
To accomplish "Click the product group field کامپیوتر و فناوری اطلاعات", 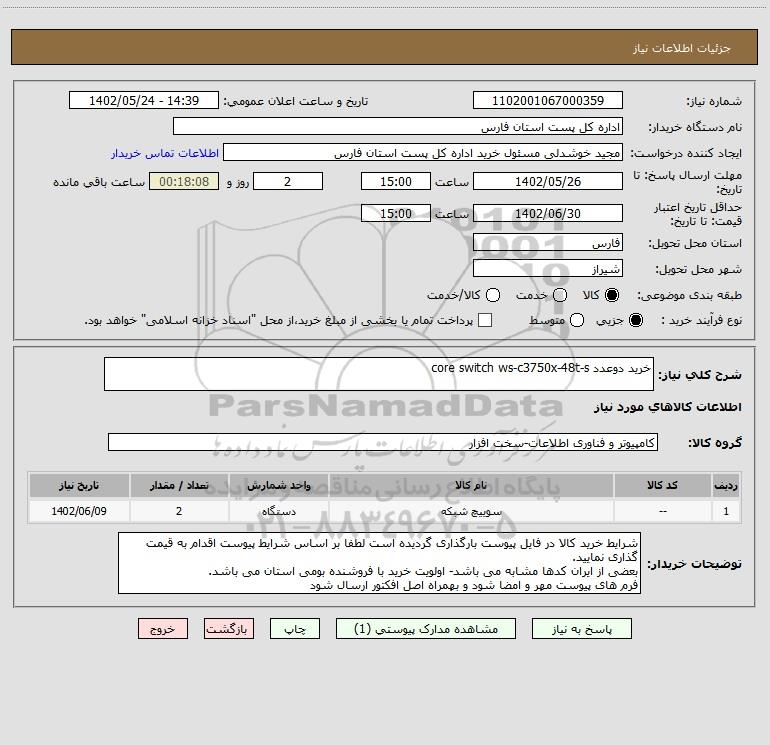I will point(383,442).
